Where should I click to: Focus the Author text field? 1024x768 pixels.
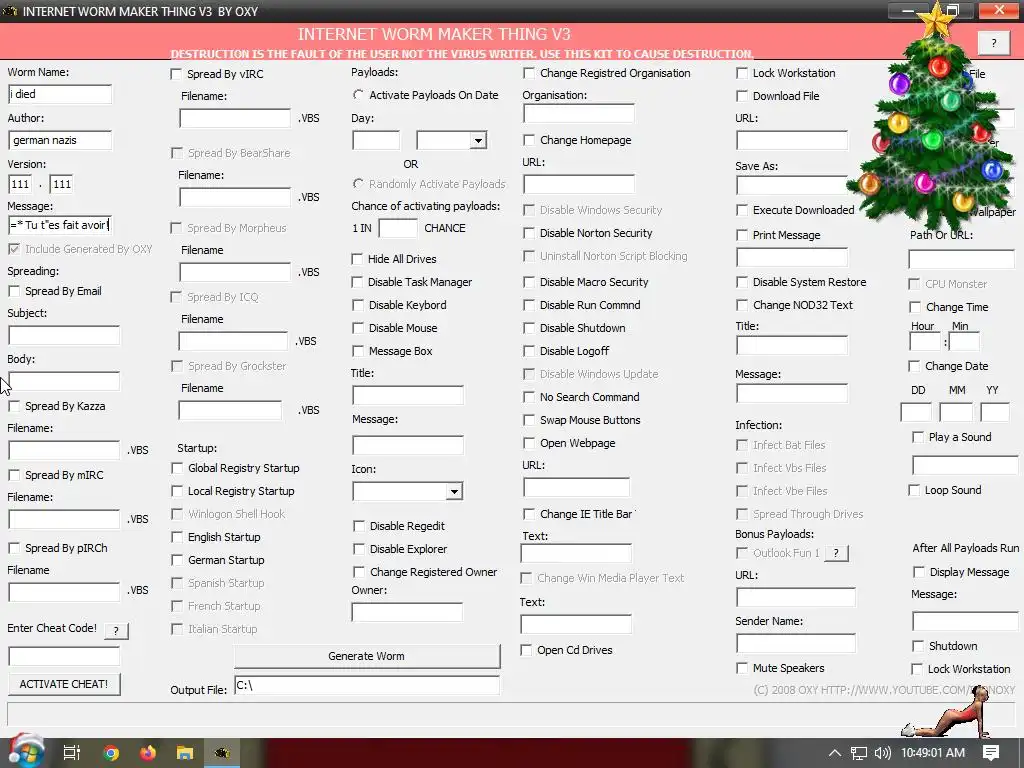click(x=60, y=140)
